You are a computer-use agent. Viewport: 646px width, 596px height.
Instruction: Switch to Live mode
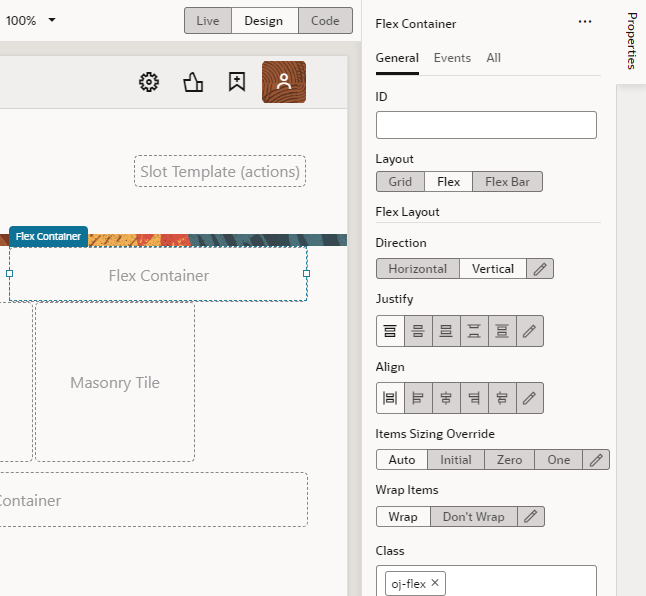pos(208,21)
